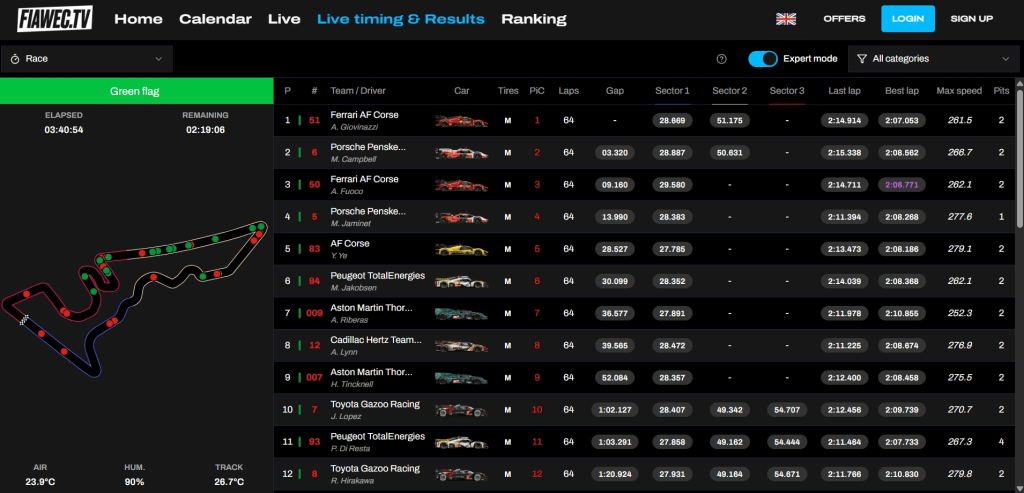Click the elapsed time 03:40:54
Screen dimensions: 1024x493
coord(64,130)
